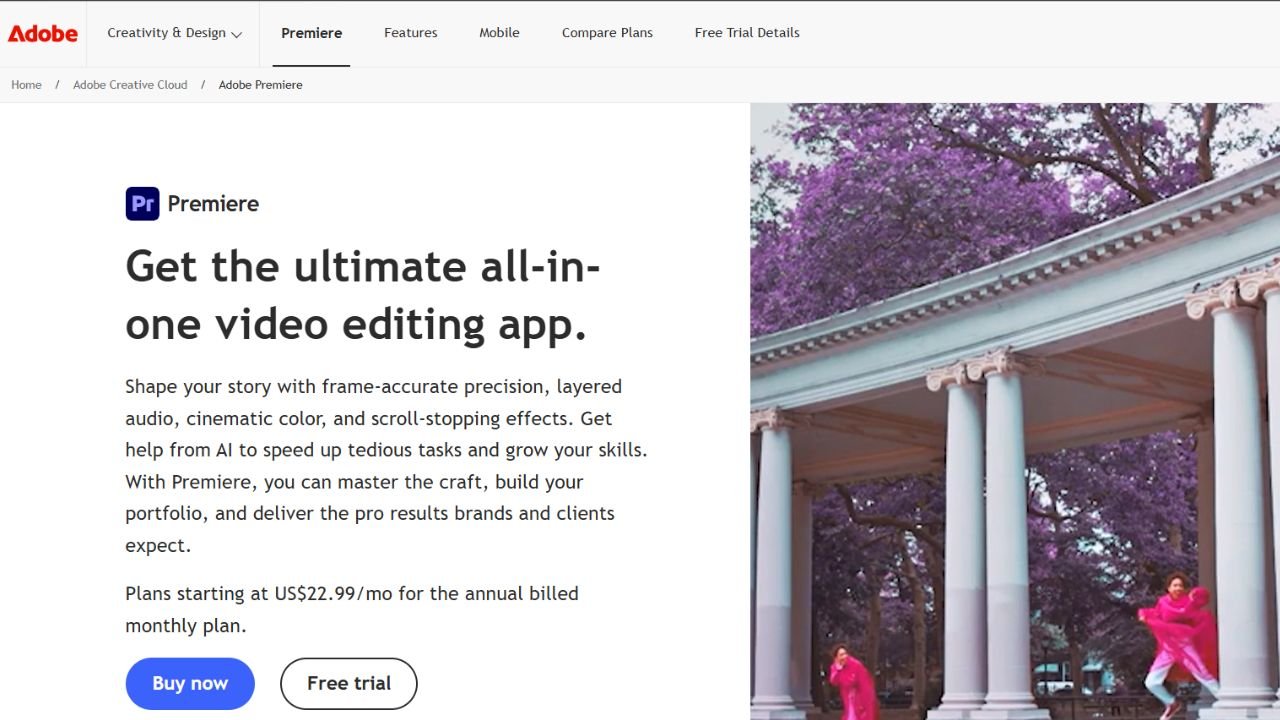Screen dimensions: 1280x720
Task: Expand the Creativity & Design menu
Action: [x=174, y=33]
